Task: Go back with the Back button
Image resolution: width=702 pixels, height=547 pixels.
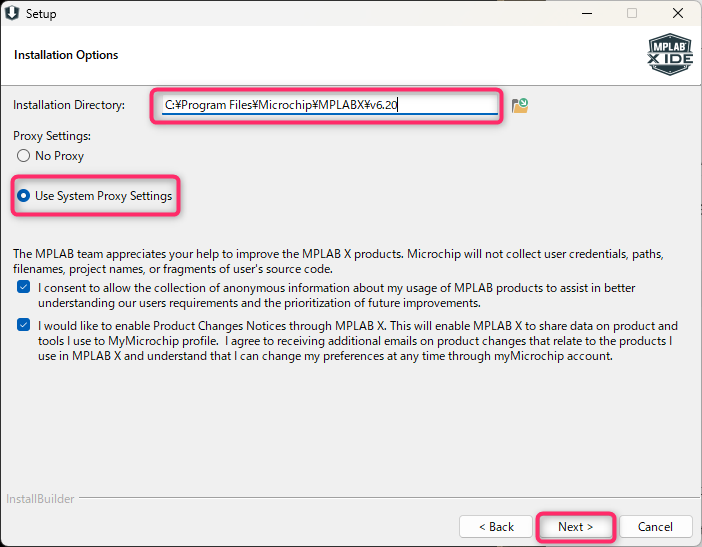Action: pos(496,527)
